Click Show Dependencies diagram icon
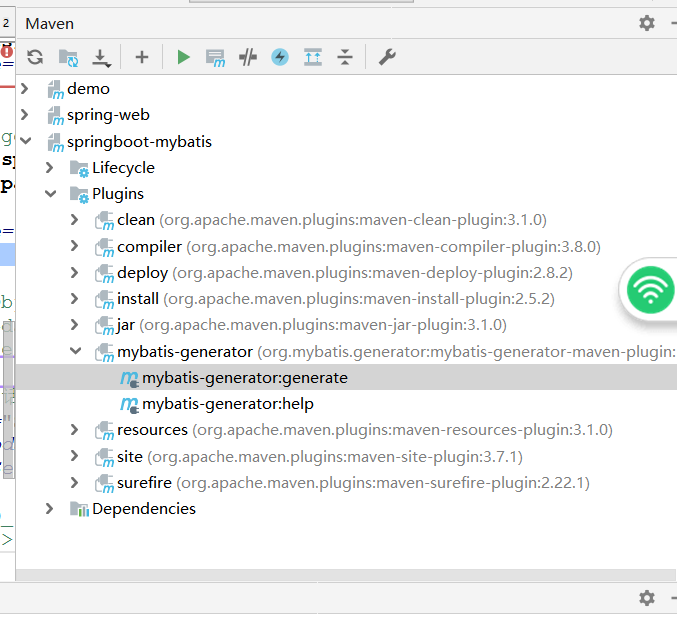The height and width of the screenshot is (621, 677). 313,57
